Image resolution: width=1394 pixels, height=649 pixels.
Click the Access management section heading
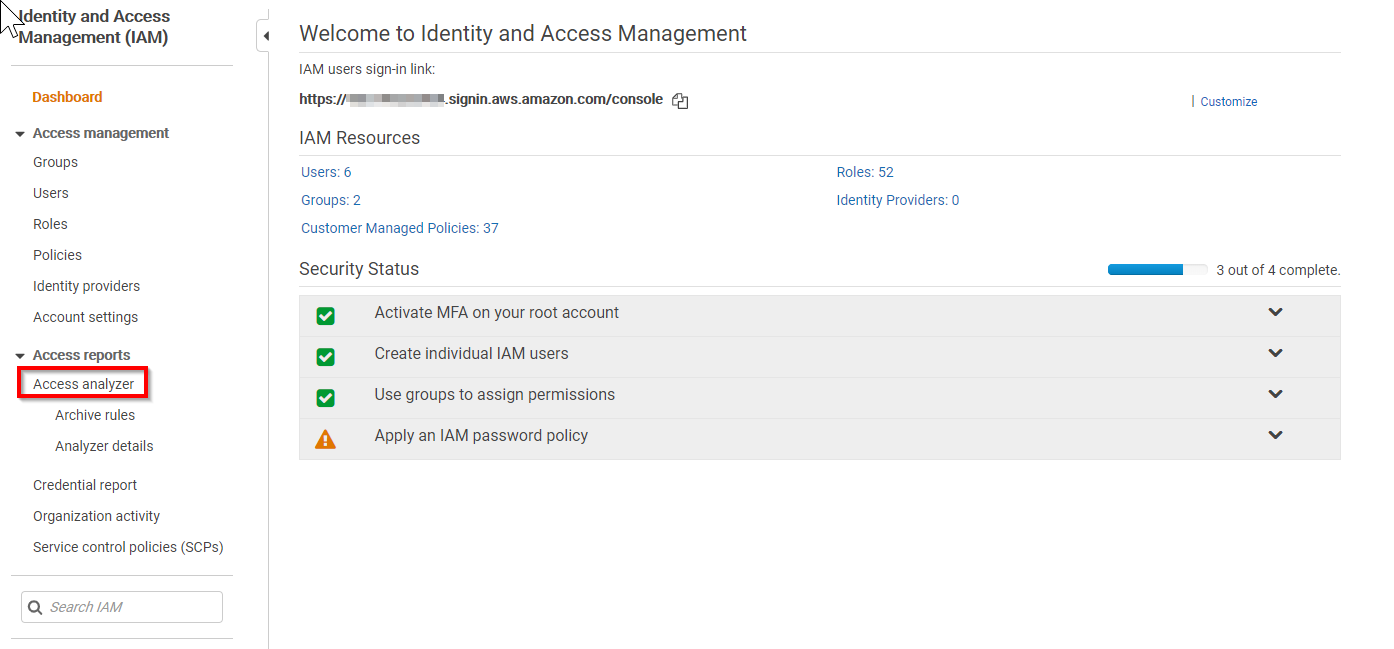101,133
